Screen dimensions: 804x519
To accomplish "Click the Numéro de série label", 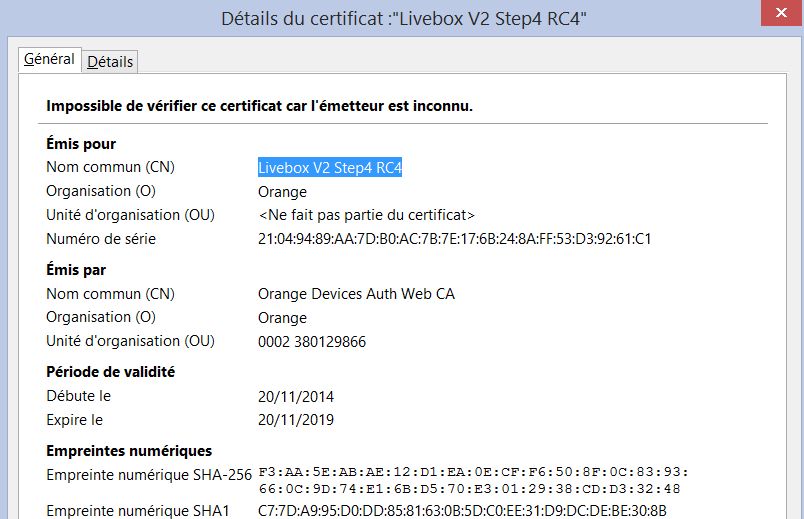I will click(x=101, y=239).
